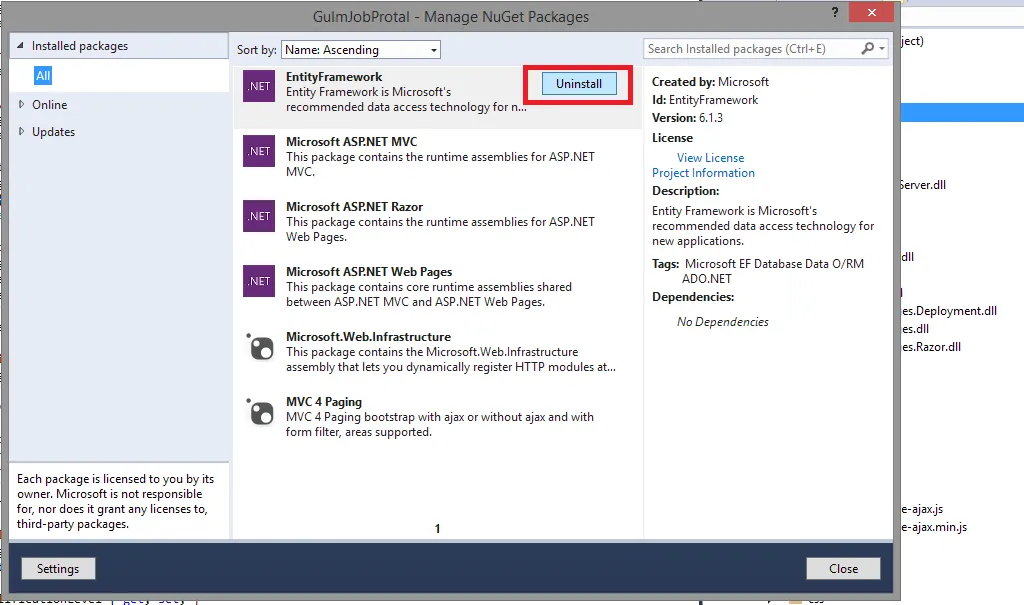Screen dimensions: 1024x605
Task: Select the Microsoft ASP.NET Razor package title
Action: point(355,206)
